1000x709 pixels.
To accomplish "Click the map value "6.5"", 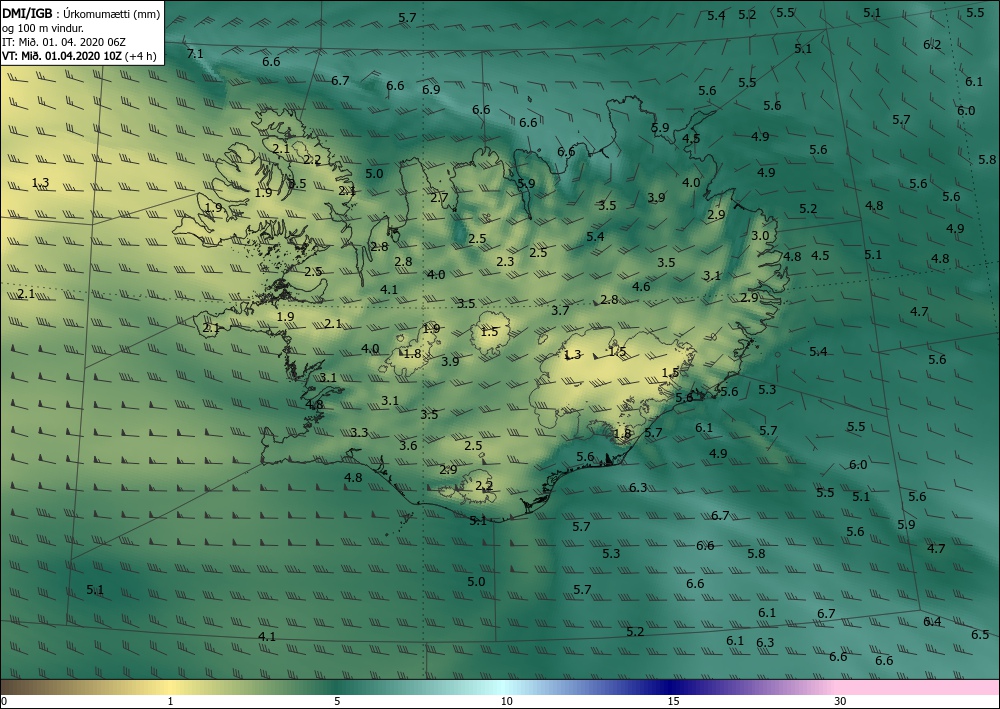I will pos(980,634).
